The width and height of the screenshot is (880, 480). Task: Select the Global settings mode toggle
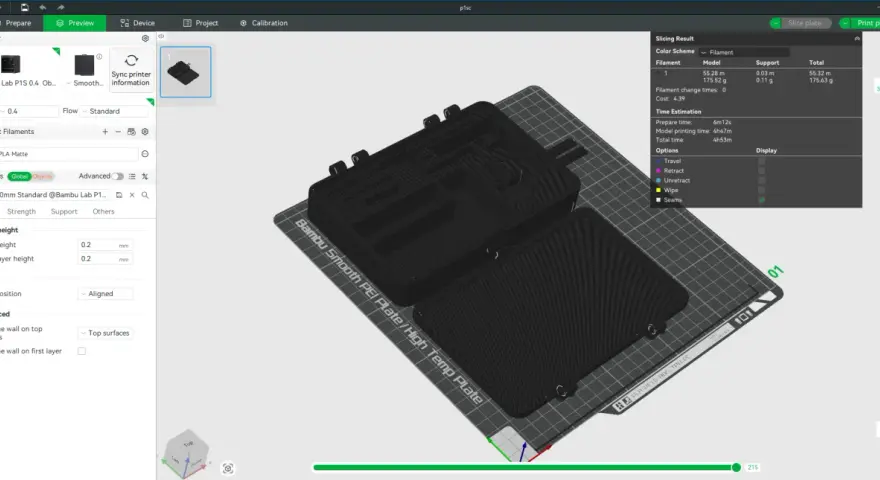pos(19,176)
